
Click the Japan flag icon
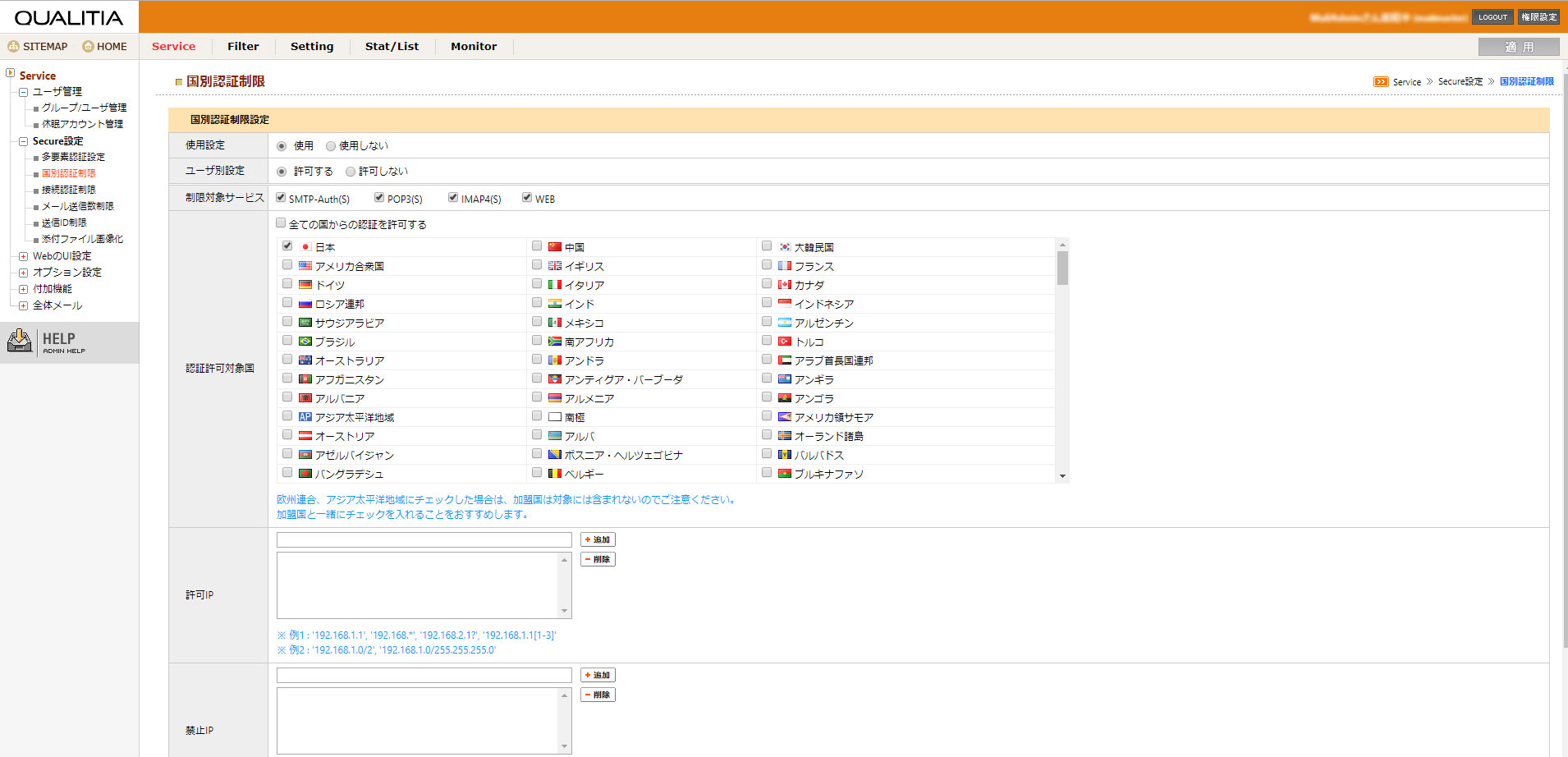[305, 247]
